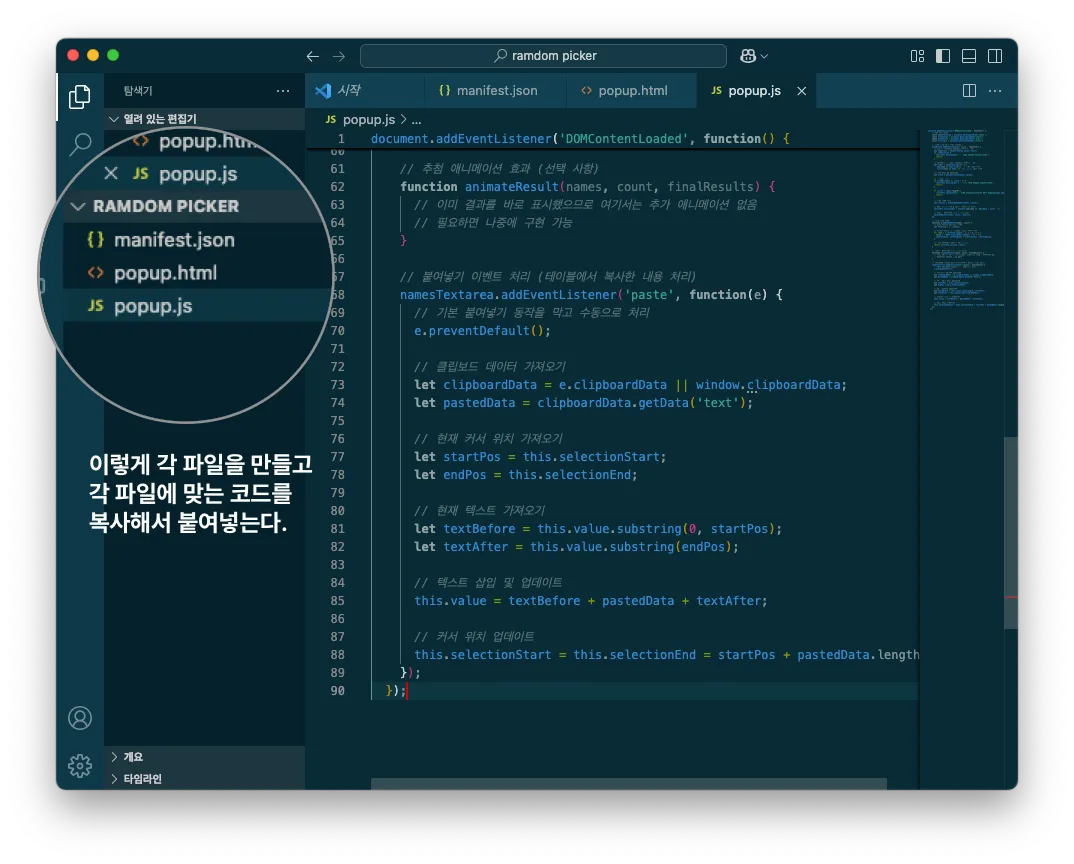Click line number 90 in the gutter
This screenshot has width=1074, height=864.
pyautogui.click(x=337, y=691)
